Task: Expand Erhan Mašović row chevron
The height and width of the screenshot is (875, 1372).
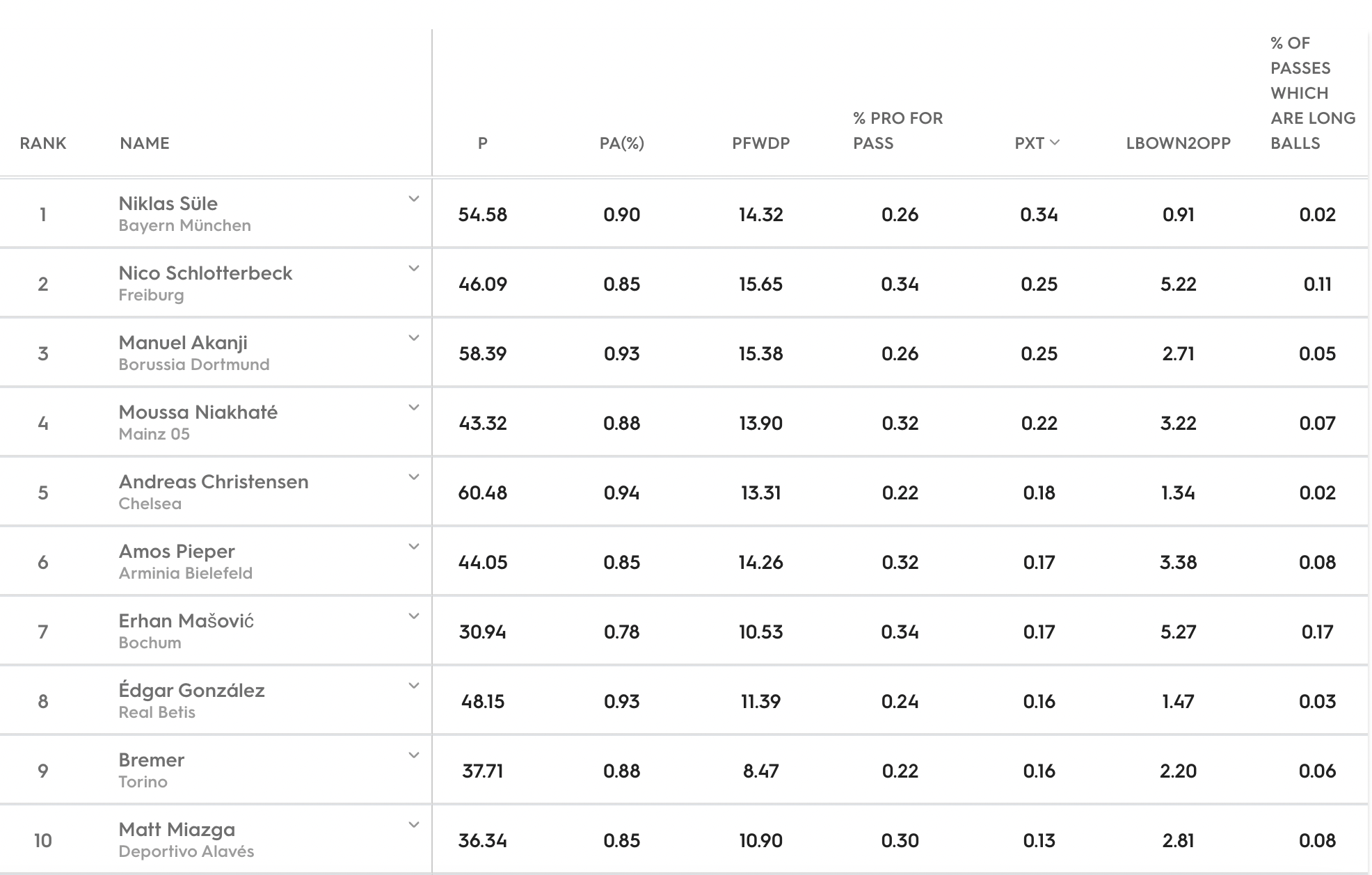Action: tap(414, 616)
